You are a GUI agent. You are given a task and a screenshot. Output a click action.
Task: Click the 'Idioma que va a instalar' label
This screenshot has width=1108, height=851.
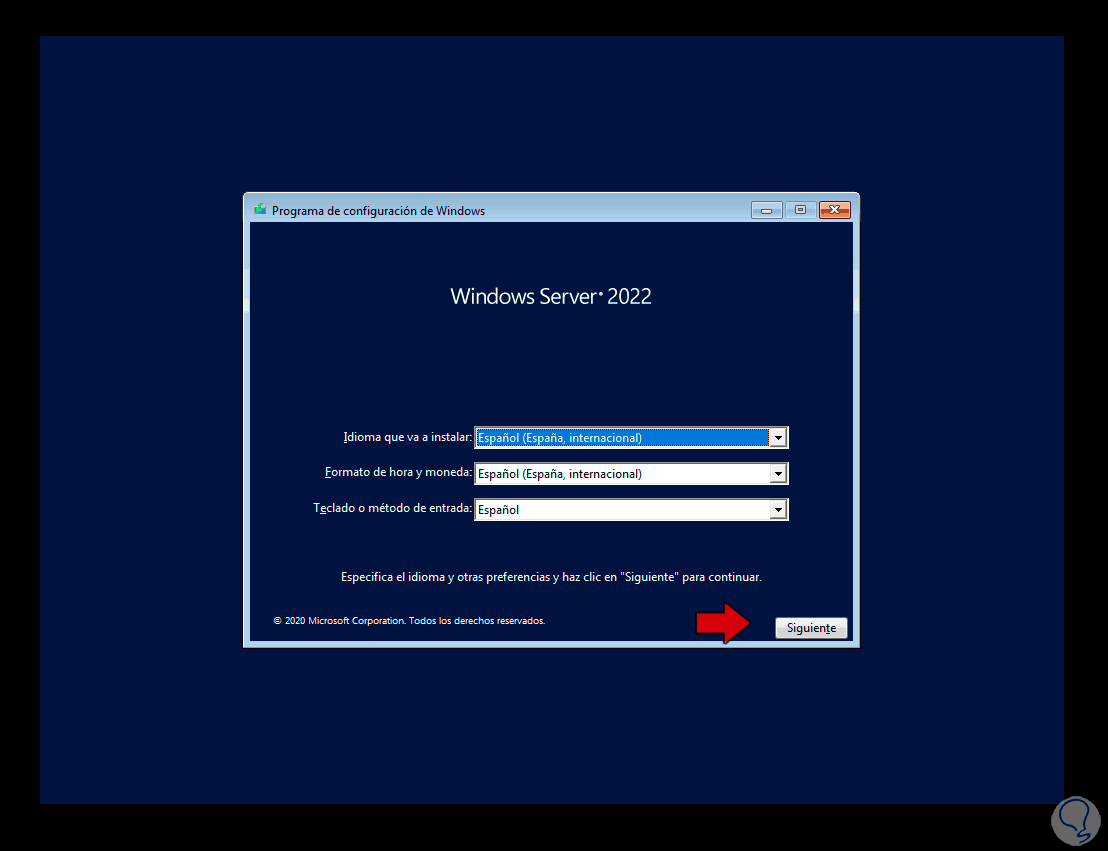click(407, 437)
